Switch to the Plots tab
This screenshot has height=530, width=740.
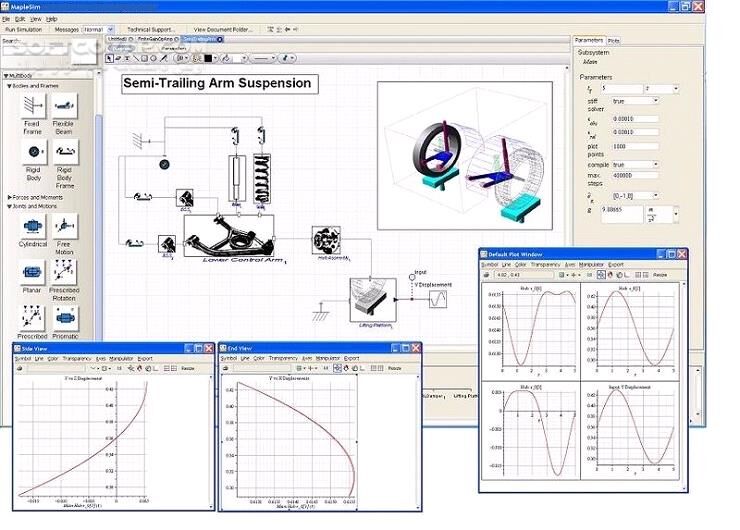pyautogui.click(x=613, y=40)
